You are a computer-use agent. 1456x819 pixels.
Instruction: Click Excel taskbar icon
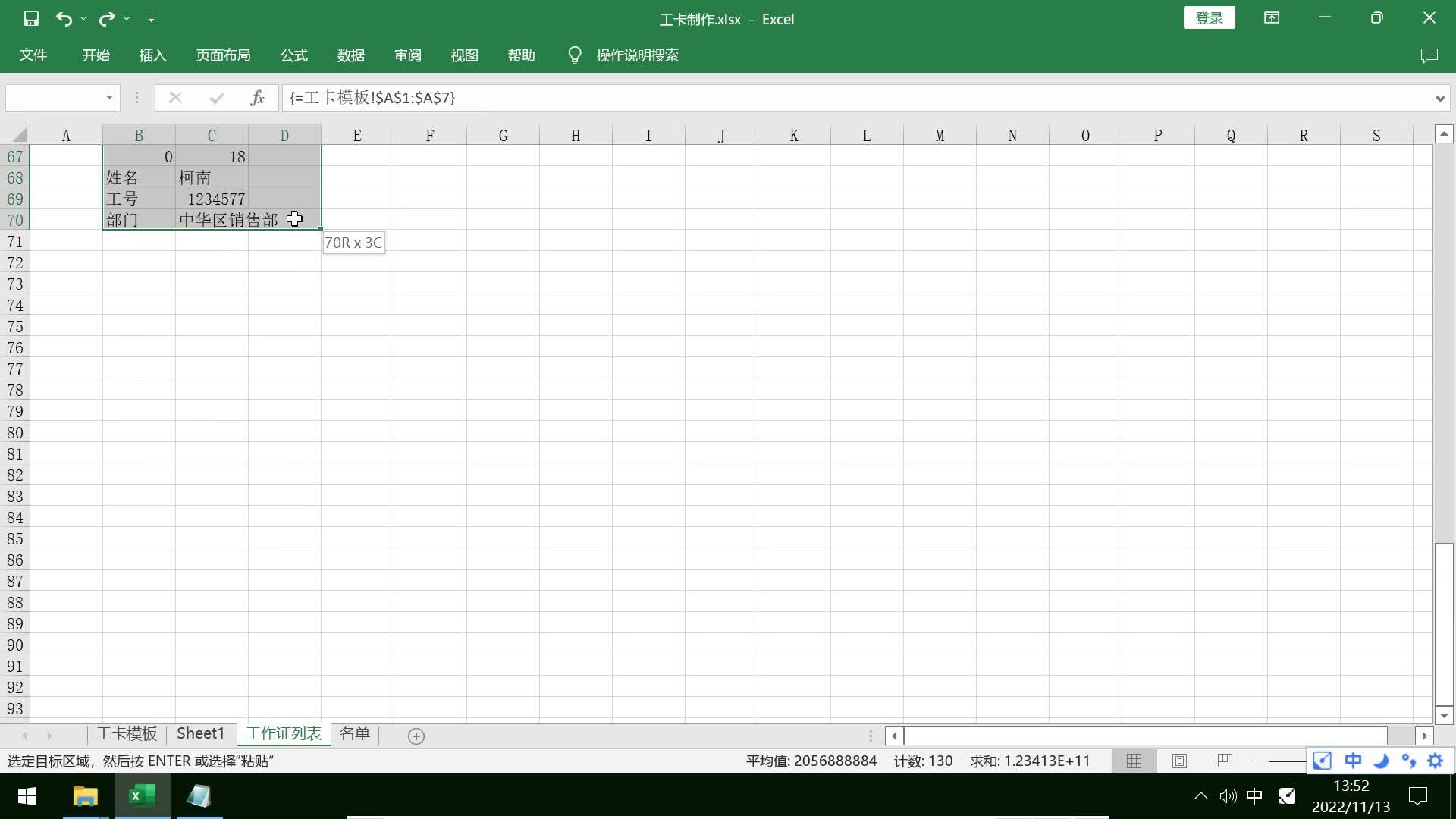point(142,796)
